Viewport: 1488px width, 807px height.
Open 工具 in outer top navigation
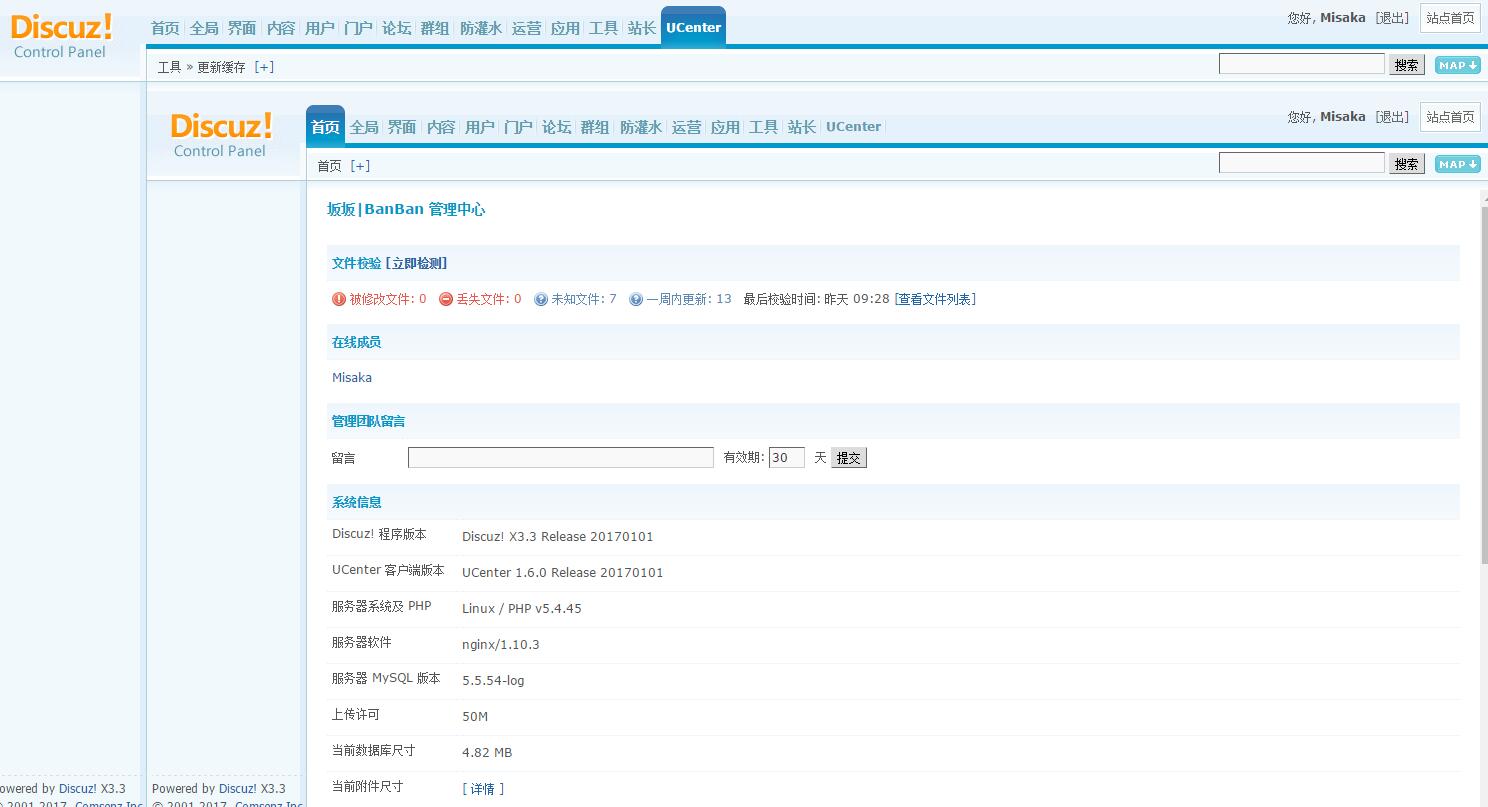[x=604, y=28]
